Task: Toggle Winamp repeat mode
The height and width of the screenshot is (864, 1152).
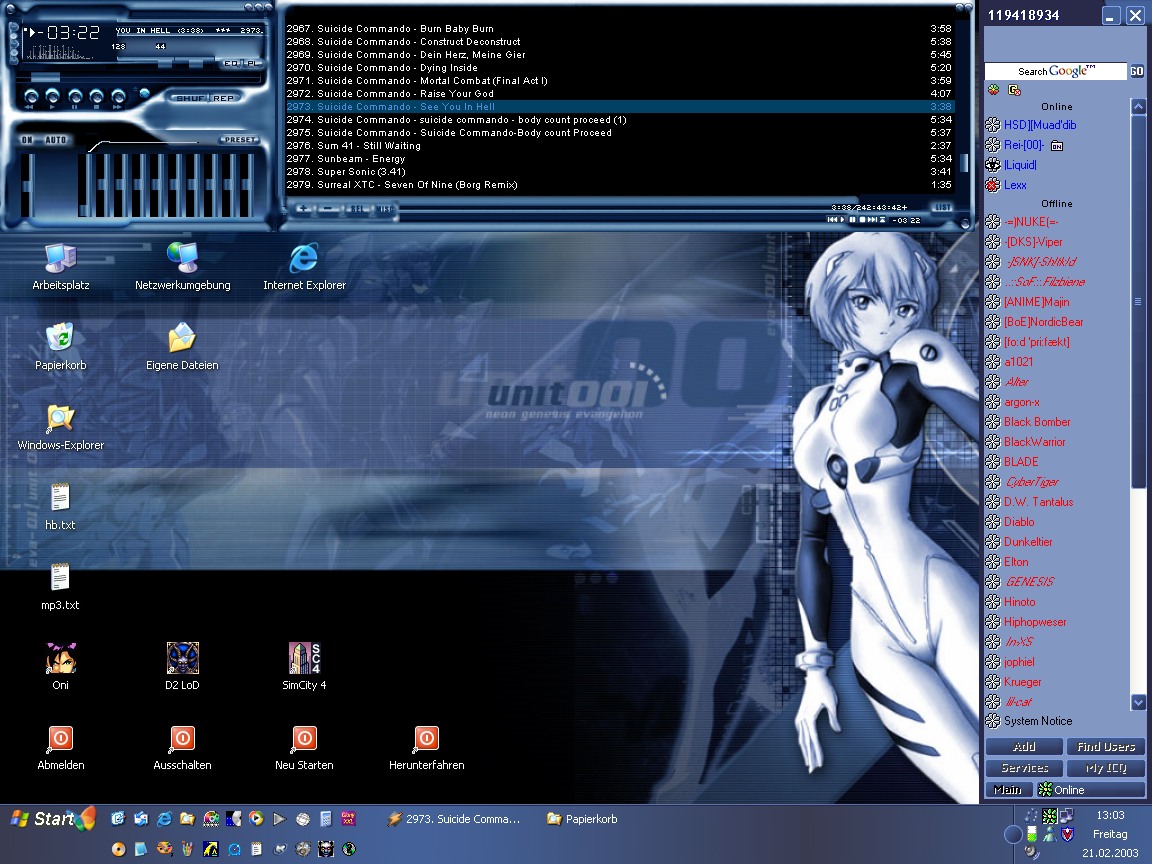Action: coord(223,98)
